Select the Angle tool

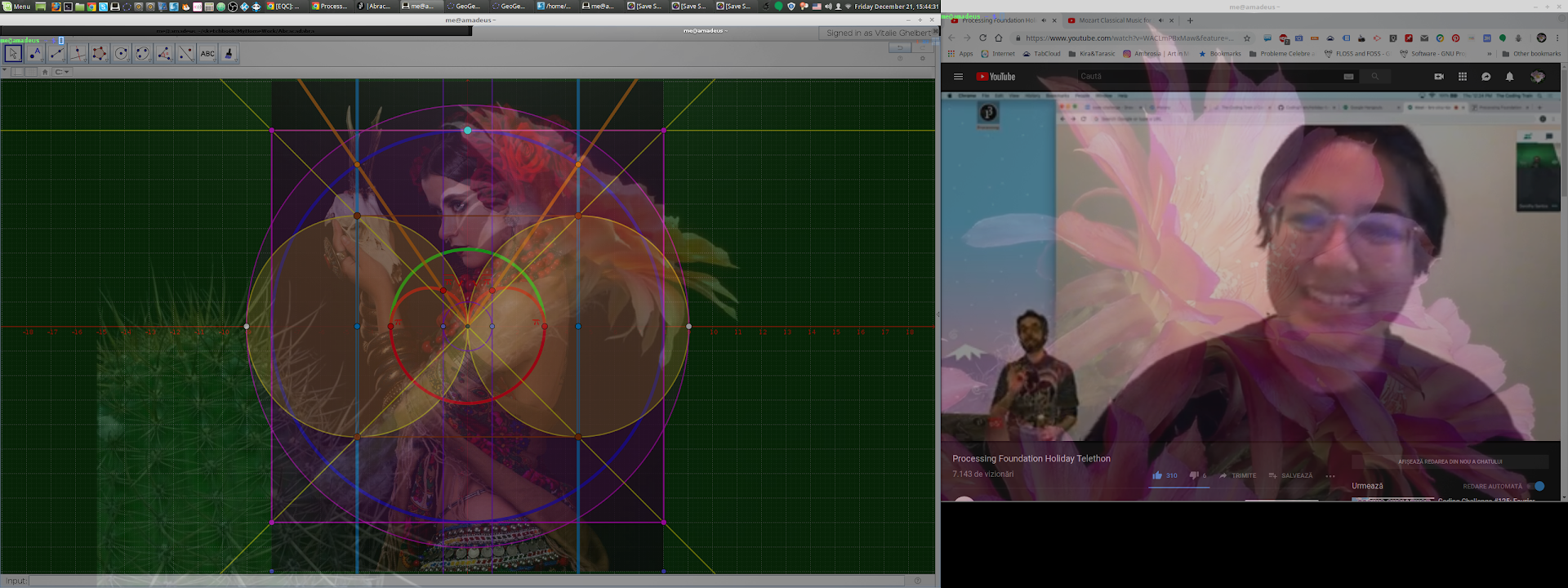tap(164, 54)
